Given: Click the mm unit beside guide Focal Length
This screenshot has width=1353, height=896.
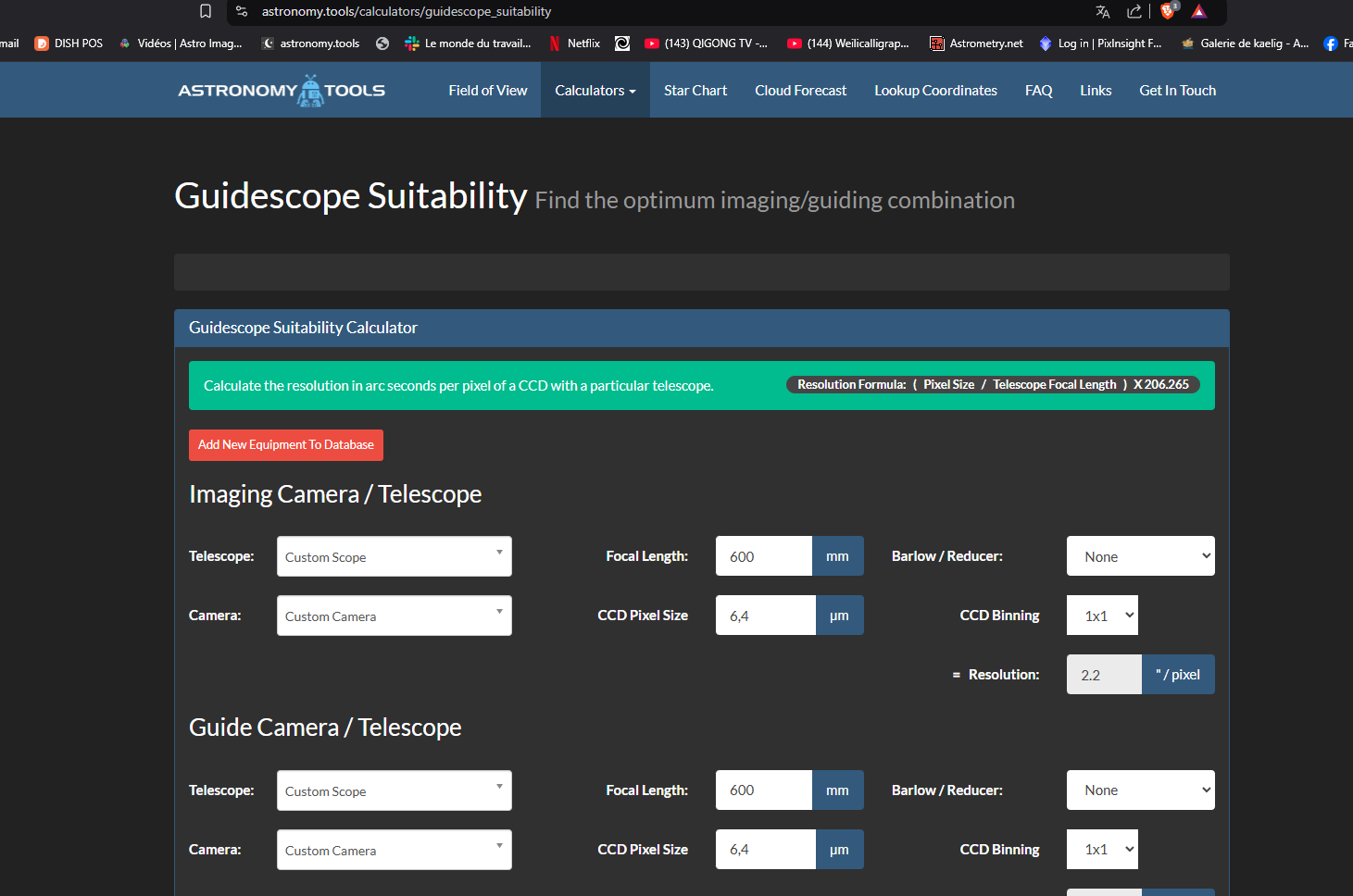Looking at the screenshot, I should point(838,790).
